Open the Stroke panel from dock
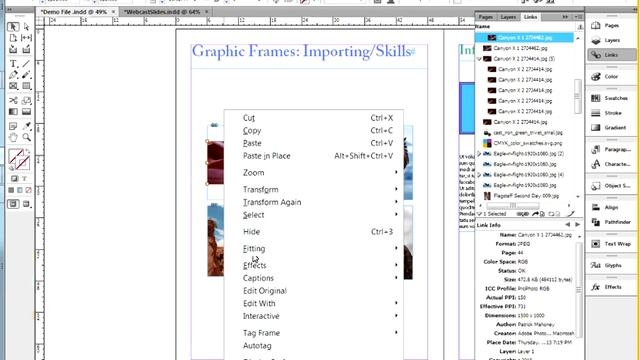 pyautogui.click(x=611, y=113)
